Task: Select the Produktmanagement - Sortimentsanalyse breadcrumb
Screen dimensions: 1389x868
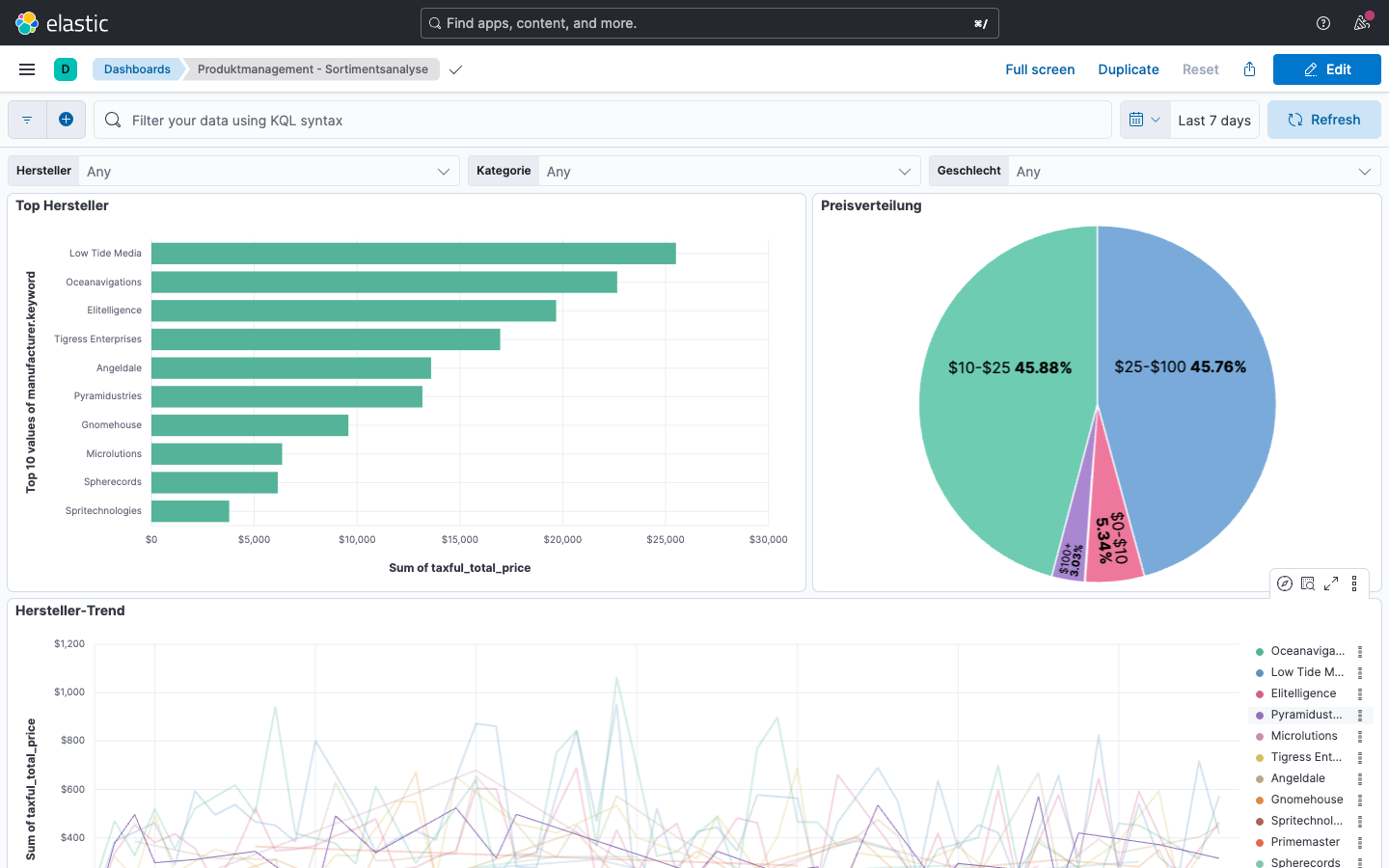Action: [311, 68]
